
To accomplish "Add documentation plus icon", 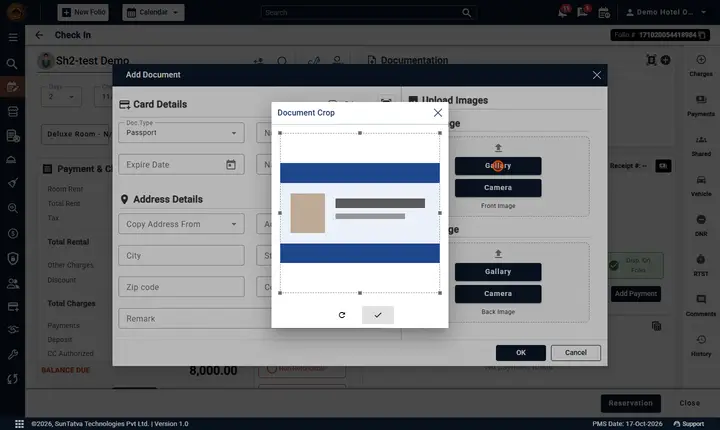I will coord(665,60).
